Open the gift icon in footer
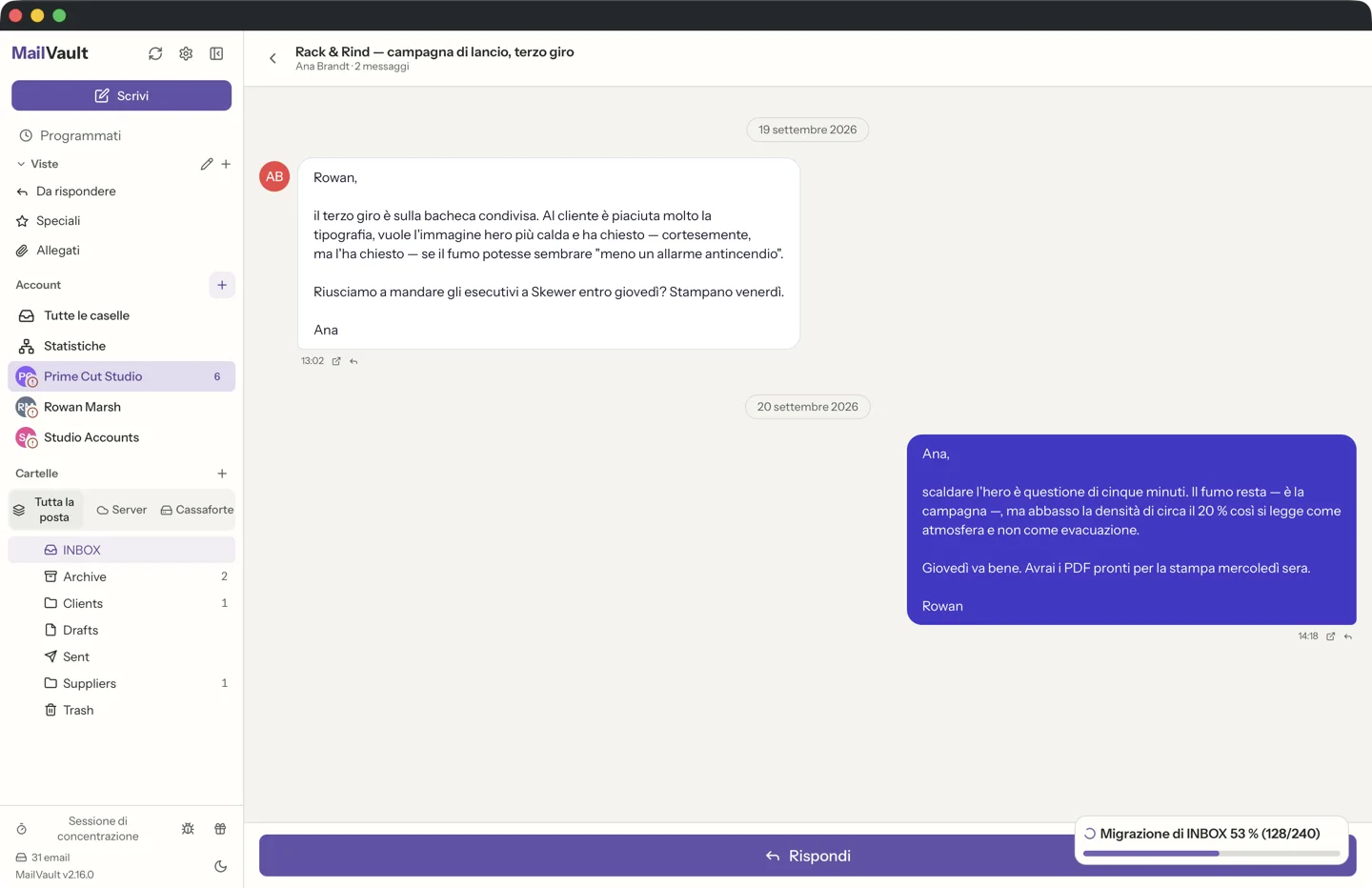 (x=220, y=829)
